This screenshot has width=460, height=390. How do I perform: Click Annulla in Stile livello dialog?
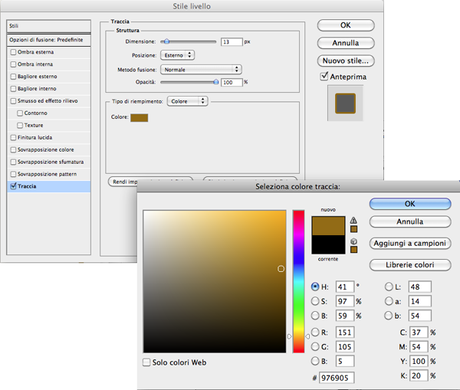tap(346, 43)
